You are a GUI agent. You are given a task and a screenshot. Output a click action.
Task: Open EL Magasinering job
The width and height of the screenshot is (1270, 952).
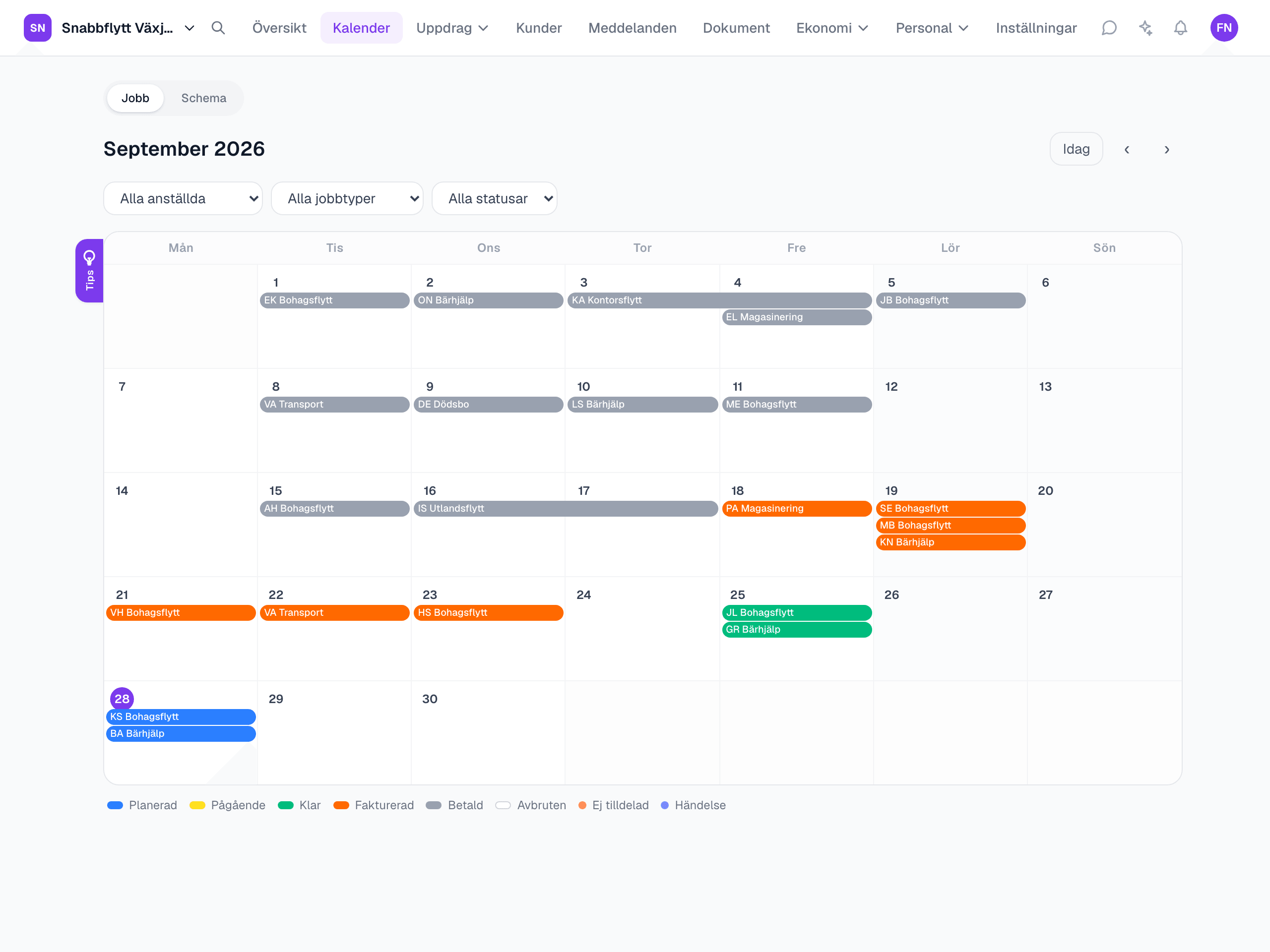pos(797,317)
